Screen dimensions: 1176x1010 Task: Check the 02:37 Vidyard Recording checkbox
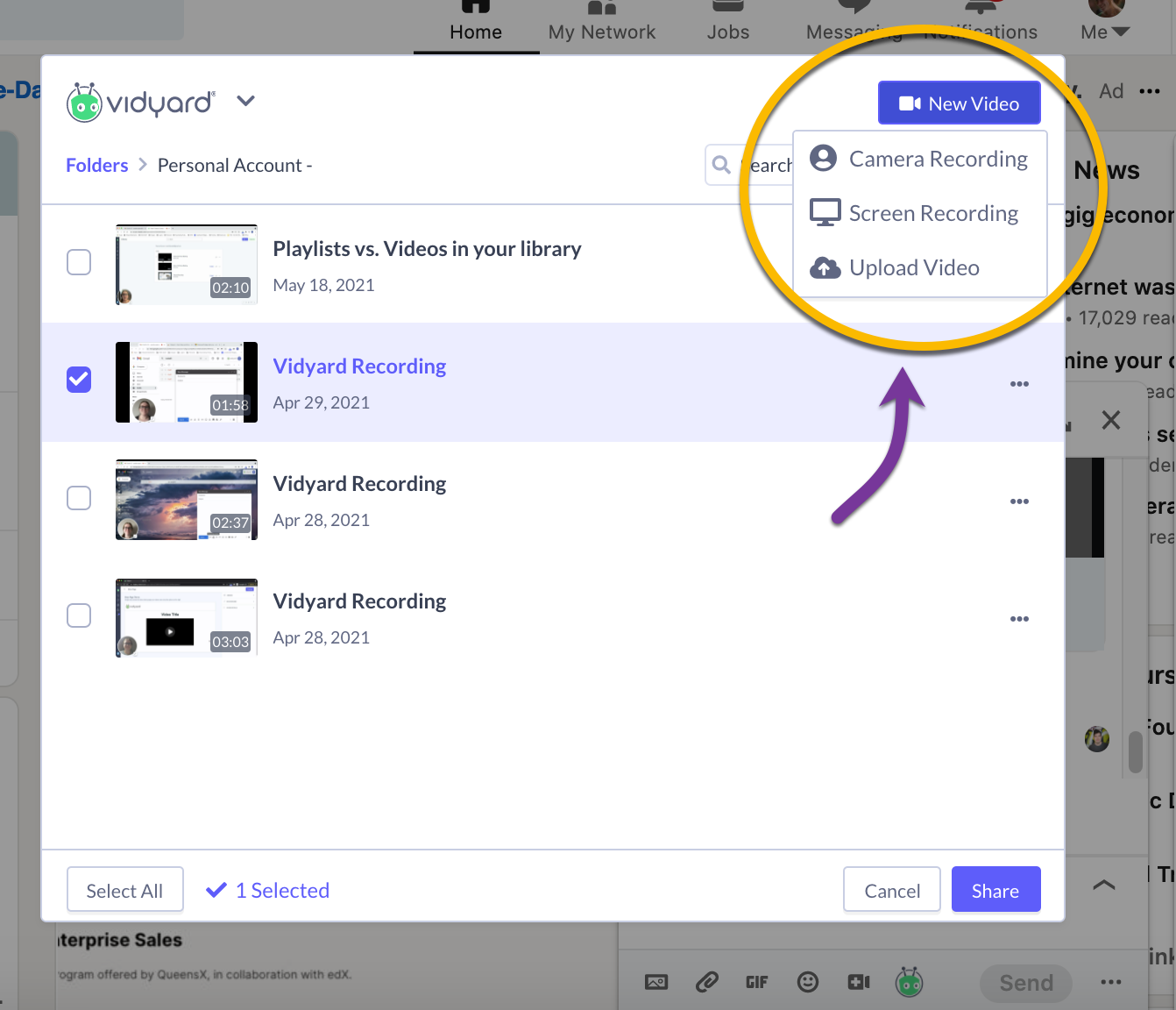(x=79, y=497)
